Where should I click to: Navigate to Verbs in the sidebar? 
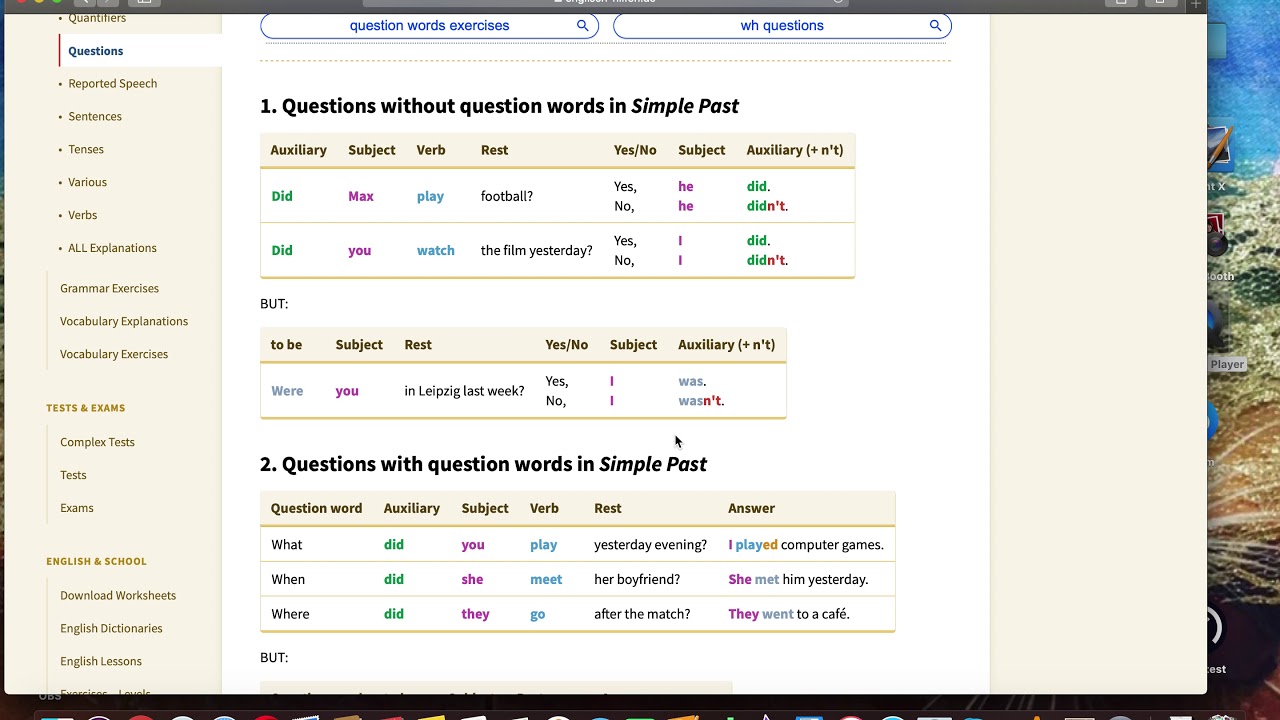82,215
